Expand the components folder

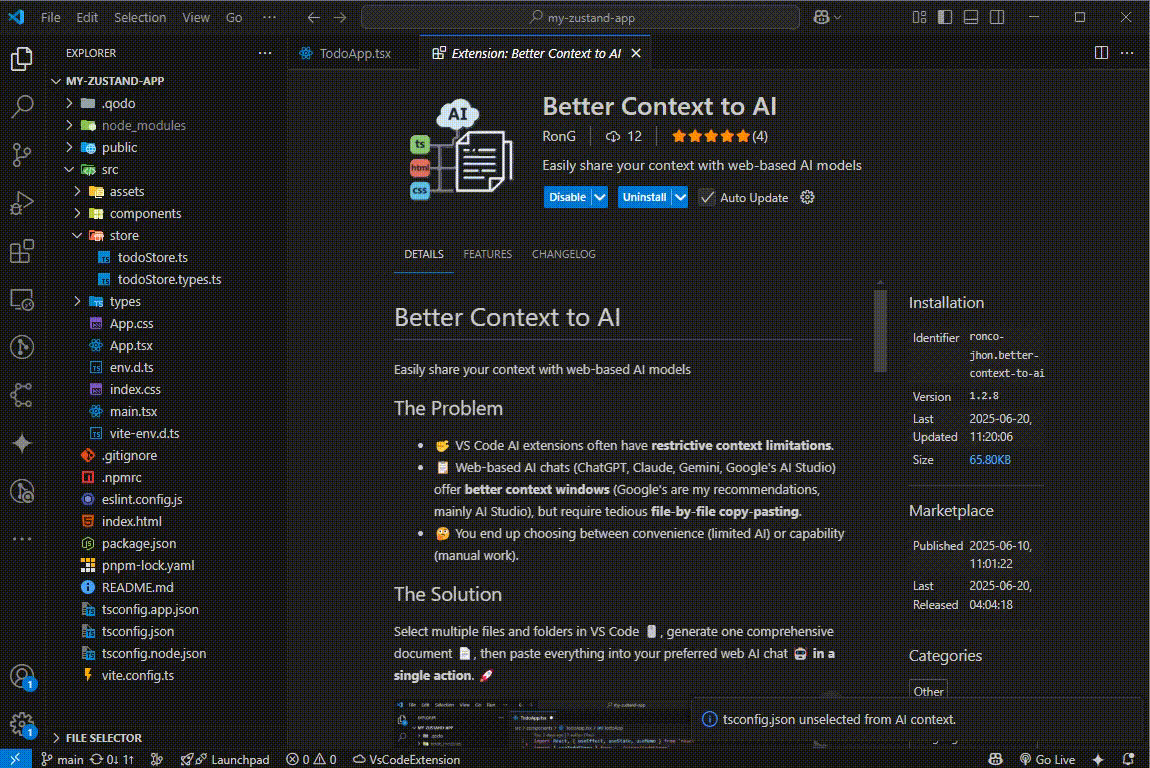click(x=78, y=213)
